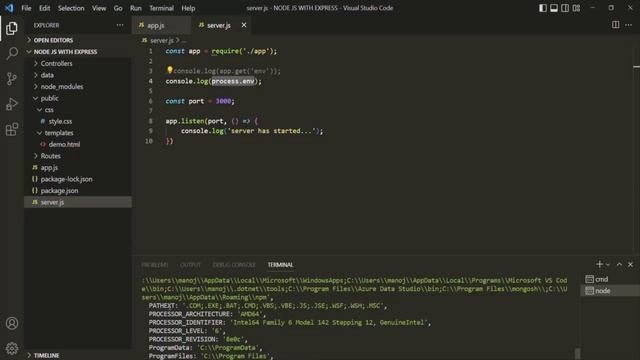
Task: Open the Extensions view
Action: (12, 129)
